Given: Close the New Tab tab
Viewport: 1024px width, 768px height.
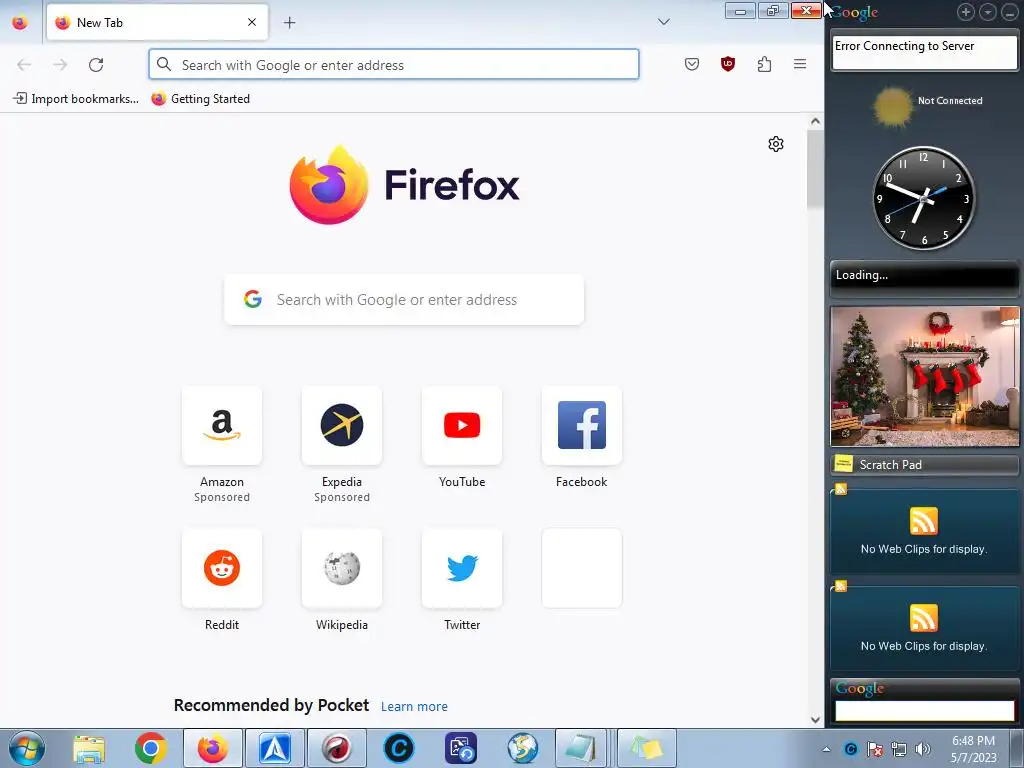Looking at the screenshot, I should (x=252, y=22).
